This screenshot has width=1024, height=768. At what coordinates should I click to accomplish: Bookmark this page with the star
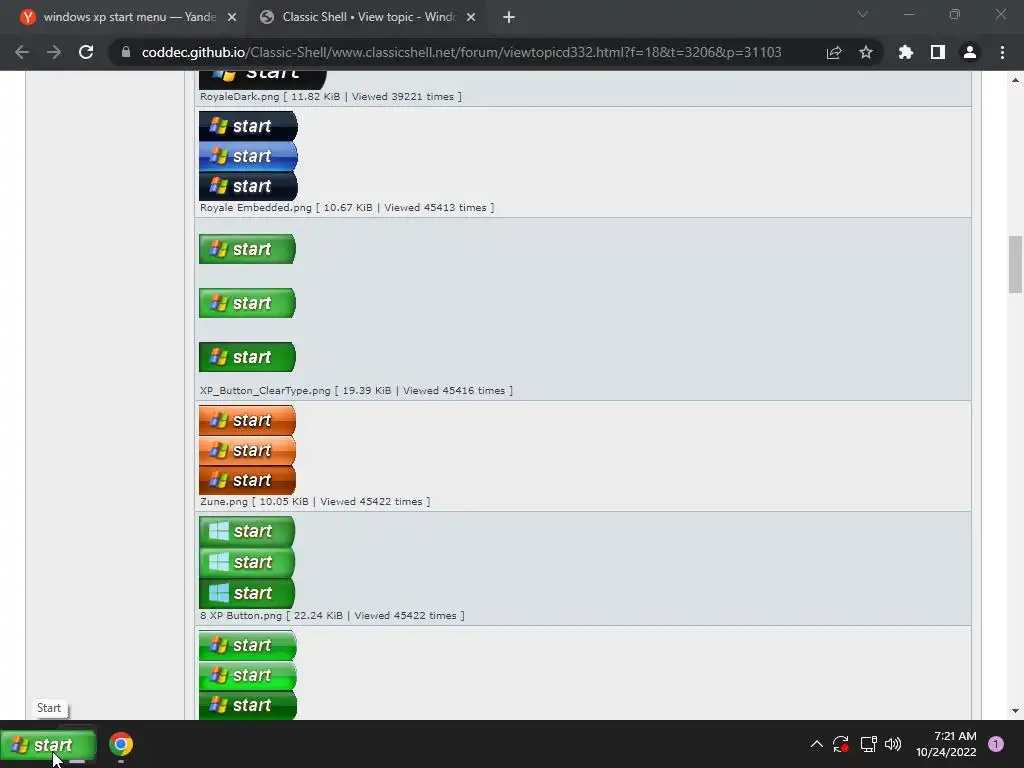(866, 52)
